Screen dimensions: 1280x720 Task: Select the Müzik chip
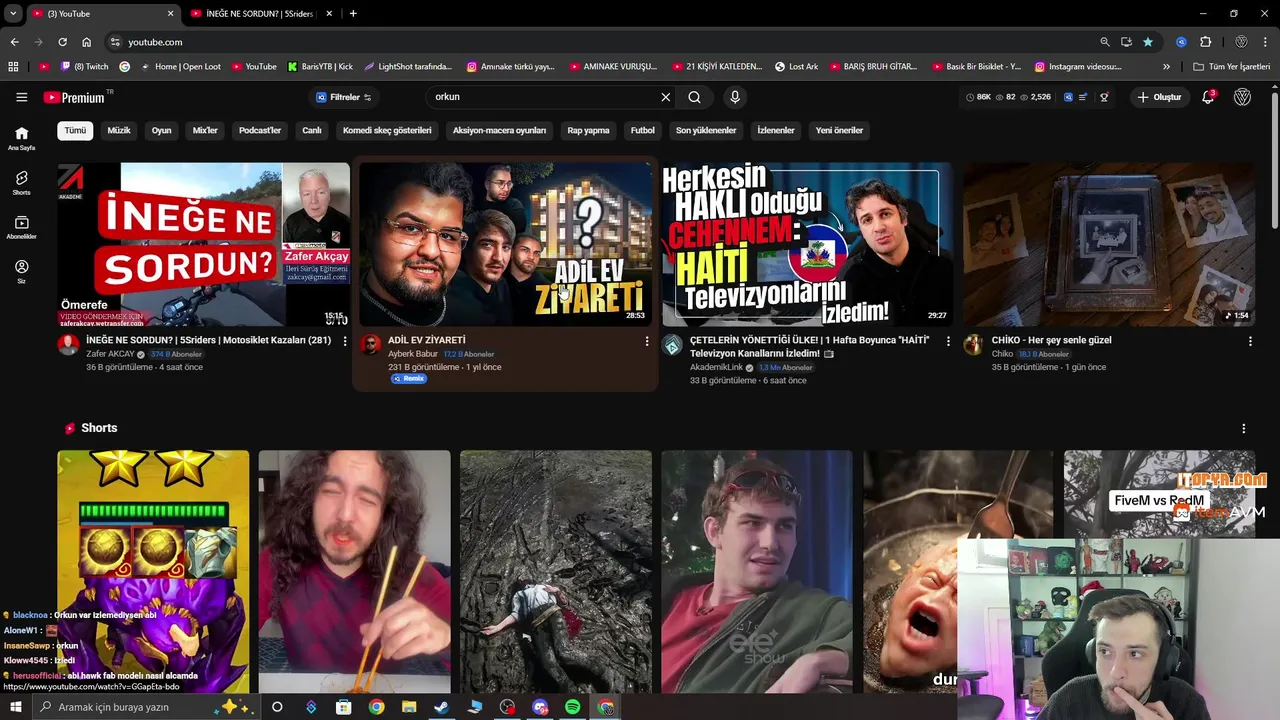pos(119,130)
